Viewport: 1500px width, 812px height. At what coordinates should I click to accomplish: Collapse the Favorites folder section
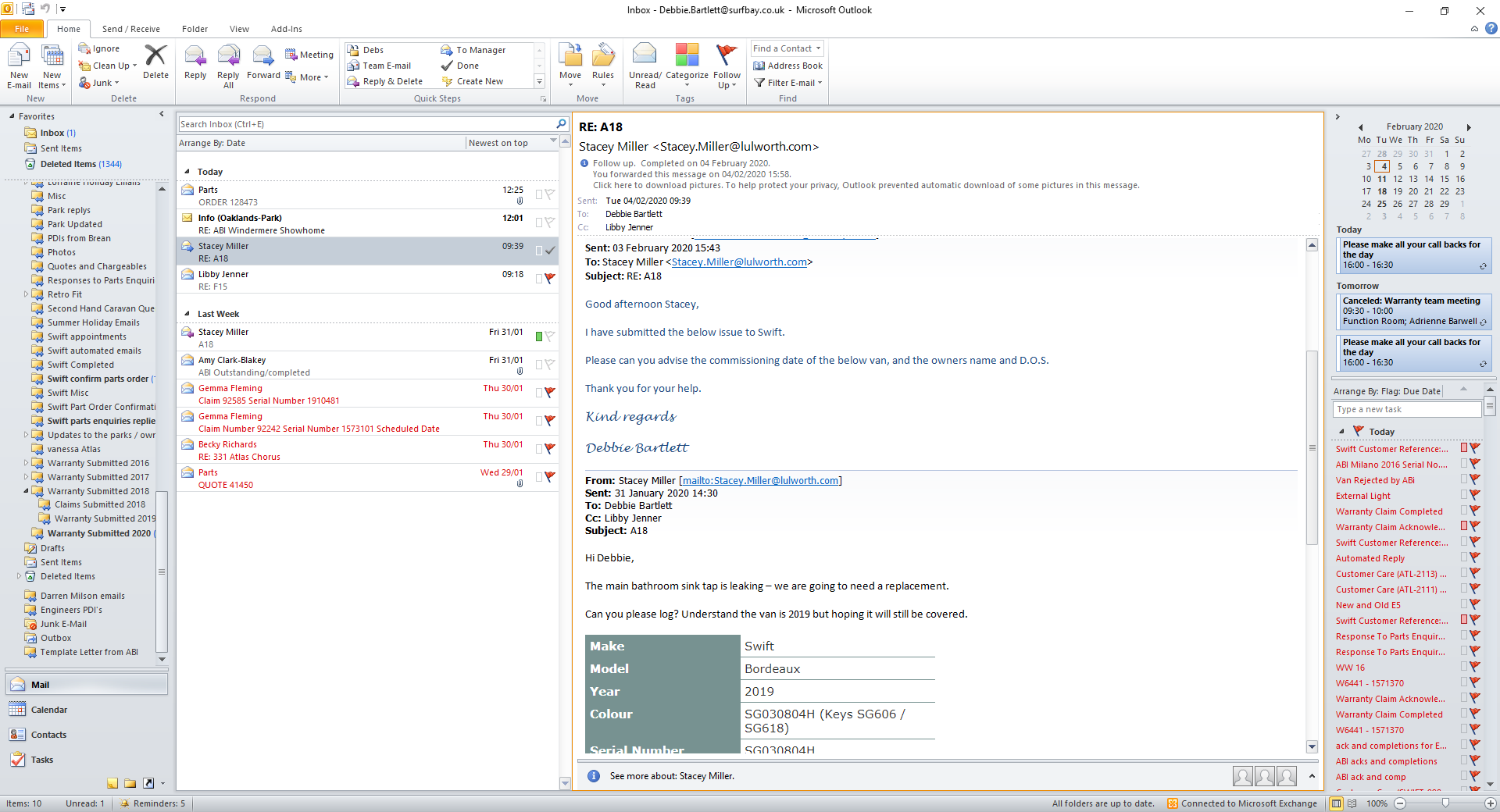(x=12, y=116)
